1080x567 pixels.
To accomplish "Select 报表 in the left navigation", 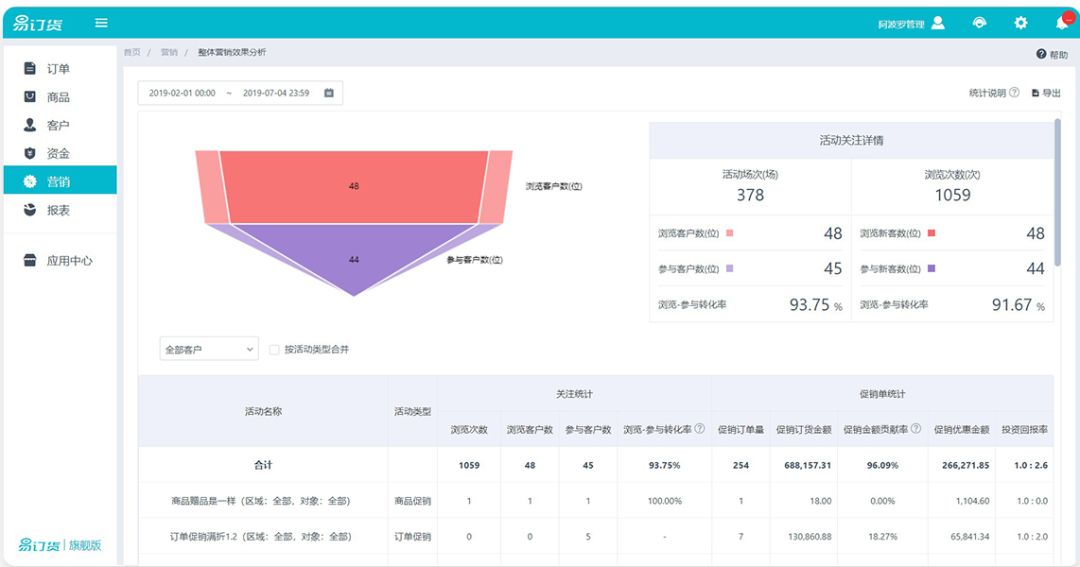I will [x=58, y=210].
